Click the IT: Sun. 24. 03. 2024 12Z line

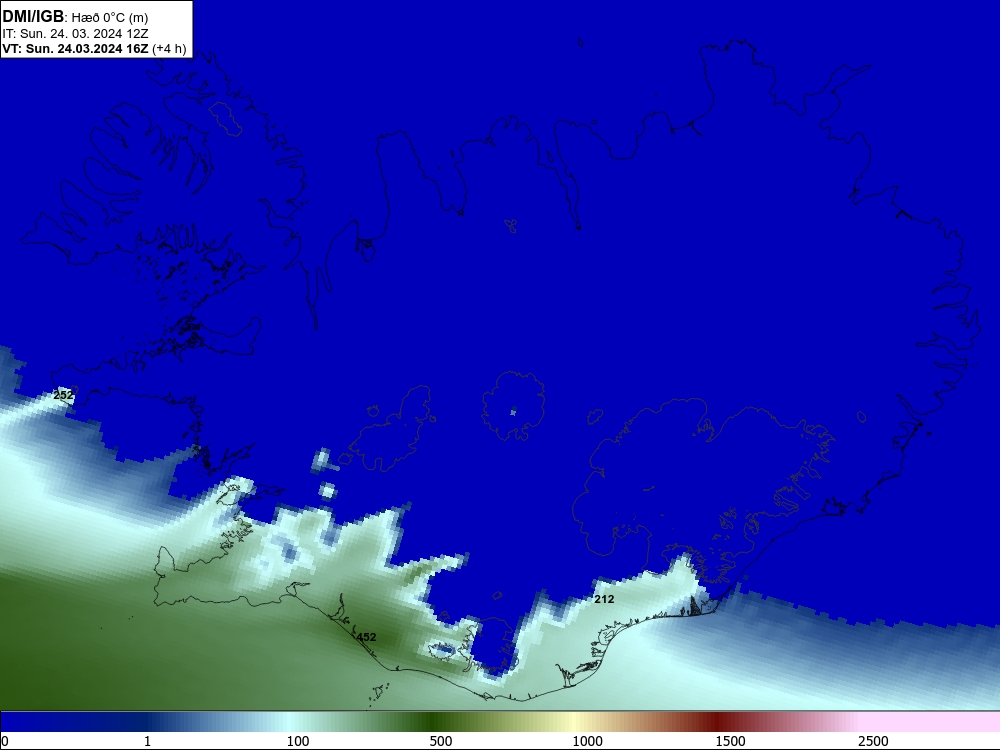[75, 34]
